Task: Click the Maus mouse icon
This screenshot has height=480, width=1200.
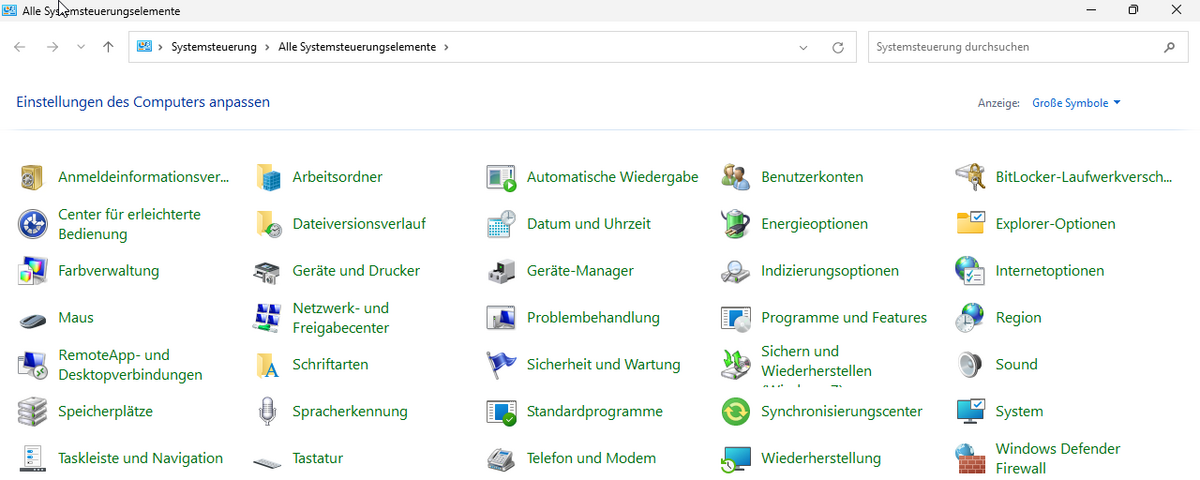Action: 33,318
